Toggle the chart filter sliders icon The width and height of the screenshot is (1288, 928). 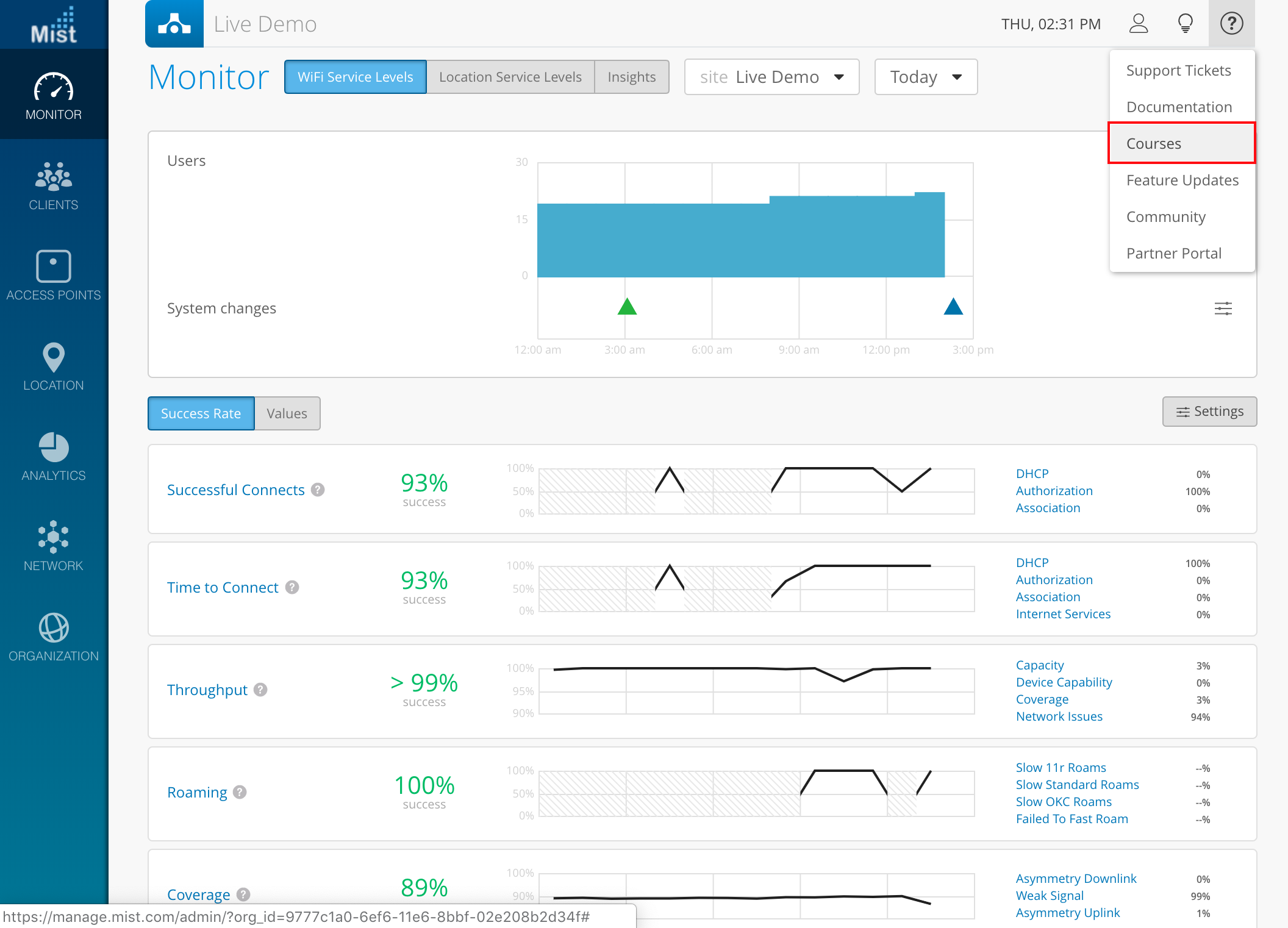coord(1223,309)
